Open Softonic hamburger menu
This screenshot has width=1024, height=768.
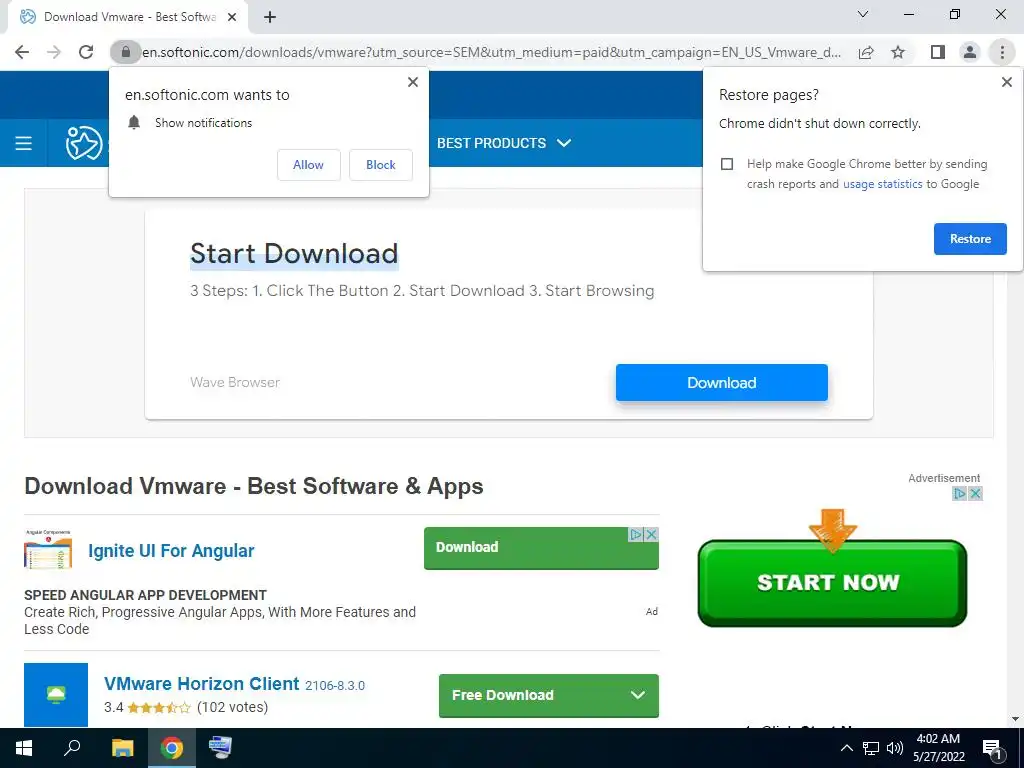(24, 143)
